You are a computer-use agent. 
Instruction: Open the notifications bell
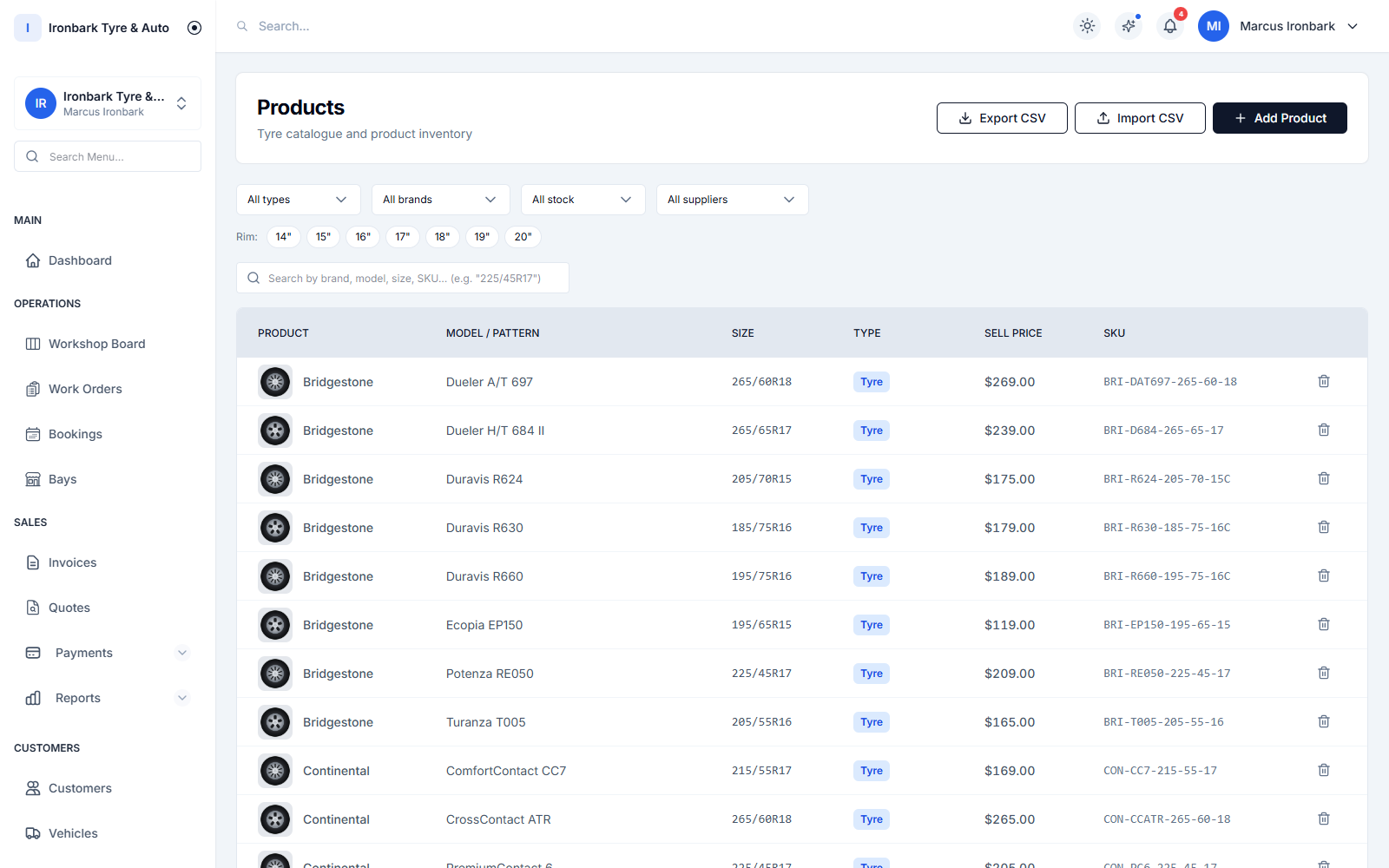[1170, 26]
